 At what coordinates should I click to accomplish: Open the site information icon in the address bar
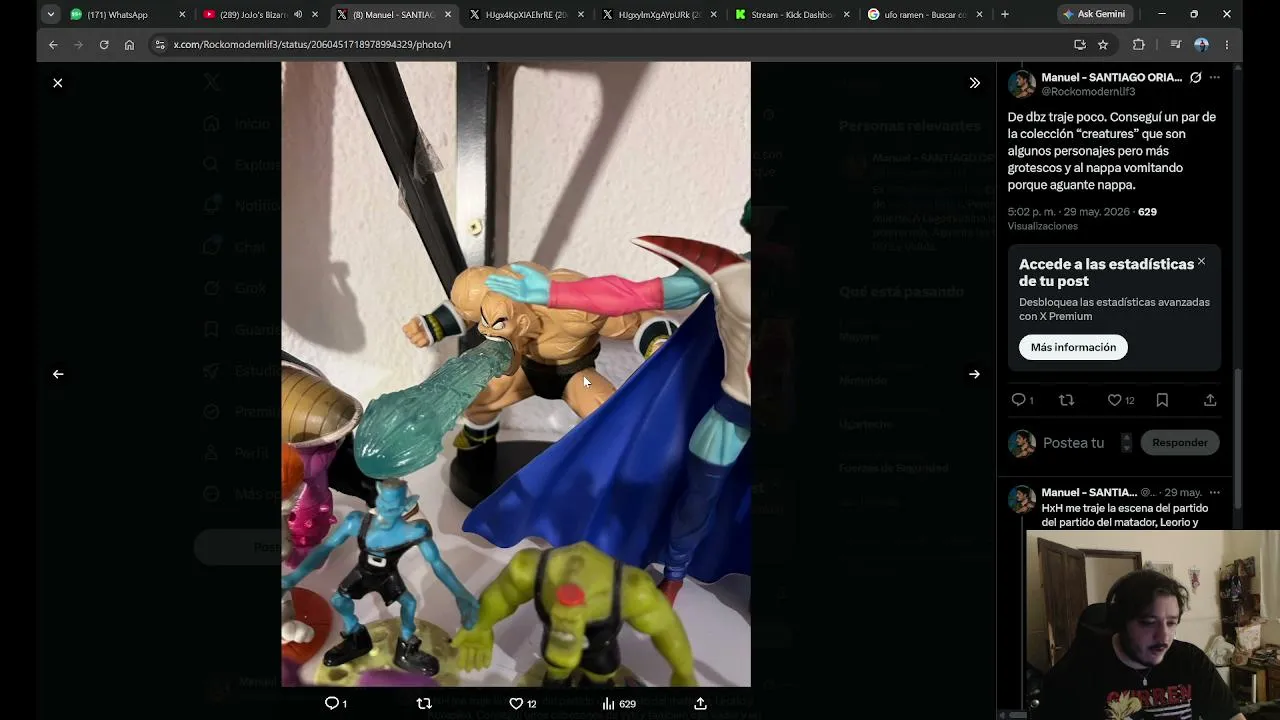160,45
